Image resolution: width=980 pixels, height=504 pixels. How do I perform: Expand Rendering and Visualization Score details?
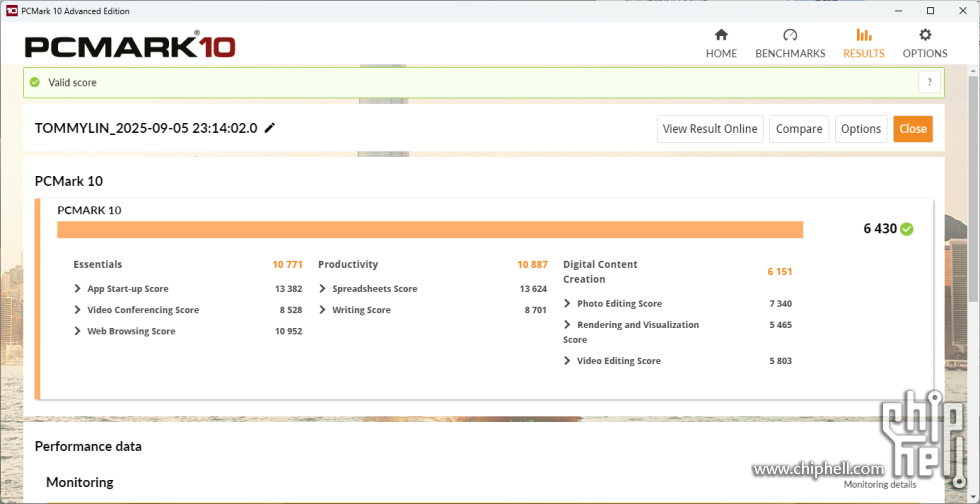pyautogui.click(x=568, y=325)
